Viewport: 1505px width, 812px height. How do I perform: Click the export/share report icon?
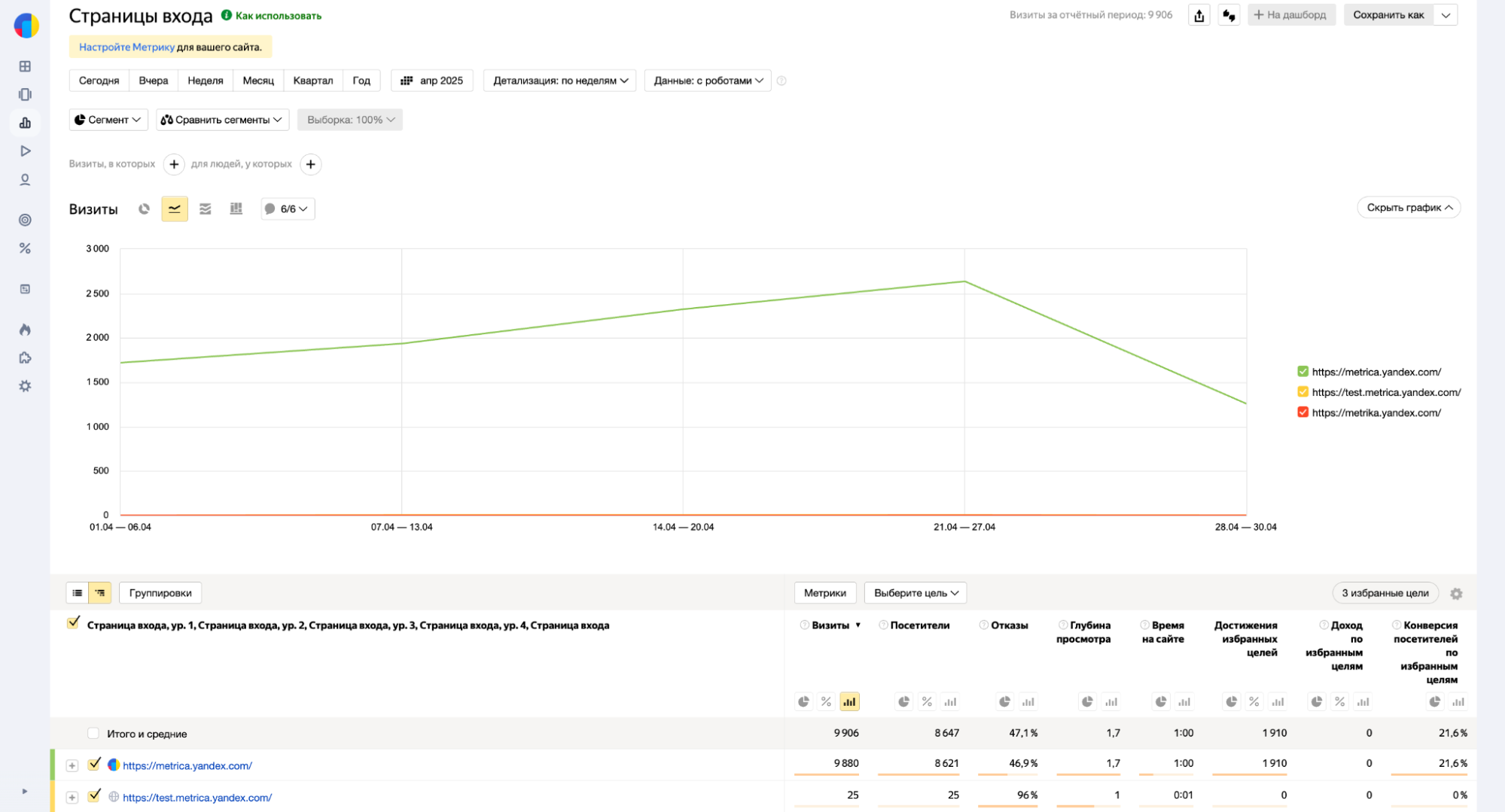point(1199,15)
